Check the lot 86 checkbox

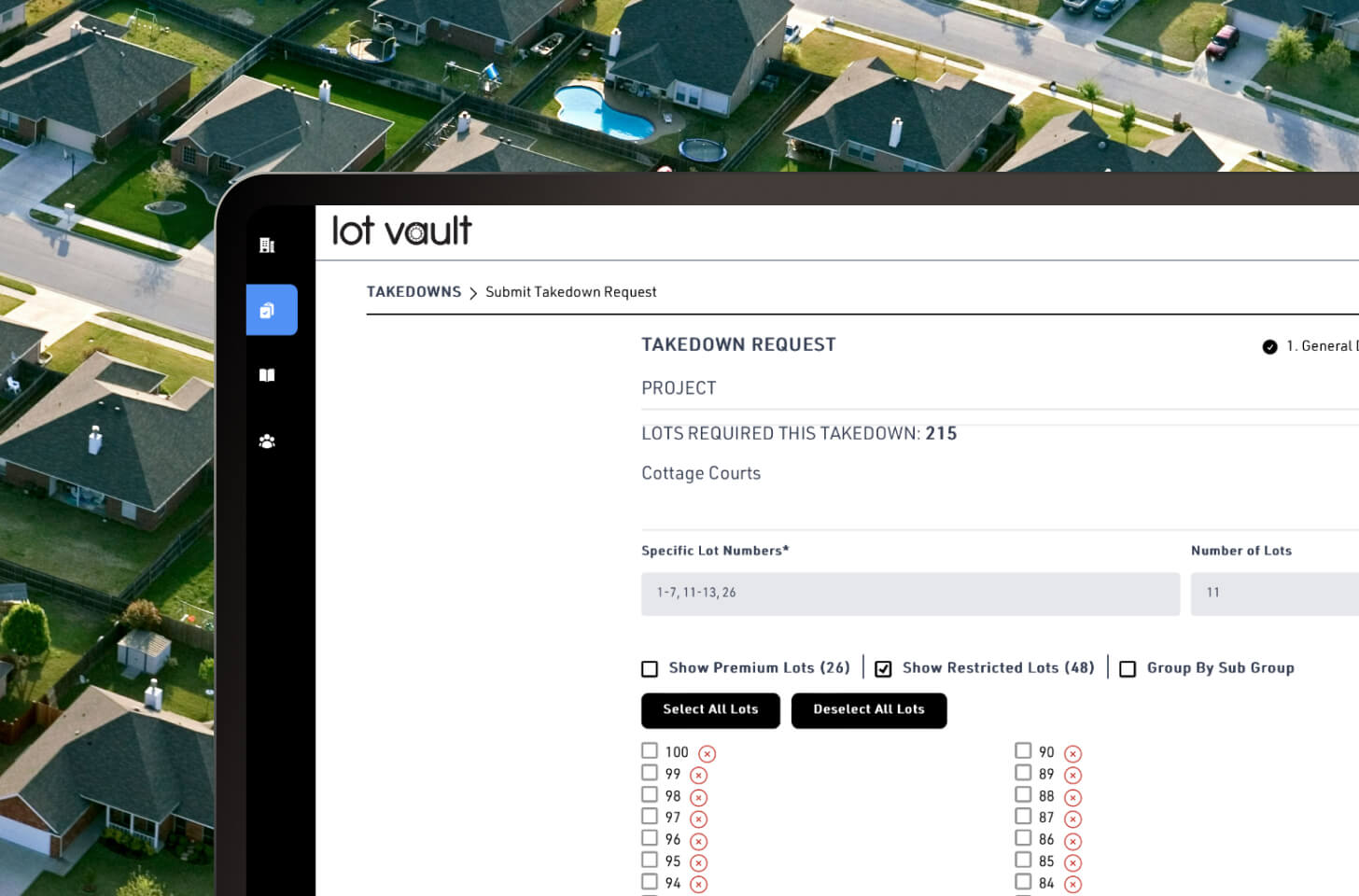(1023, 838)
